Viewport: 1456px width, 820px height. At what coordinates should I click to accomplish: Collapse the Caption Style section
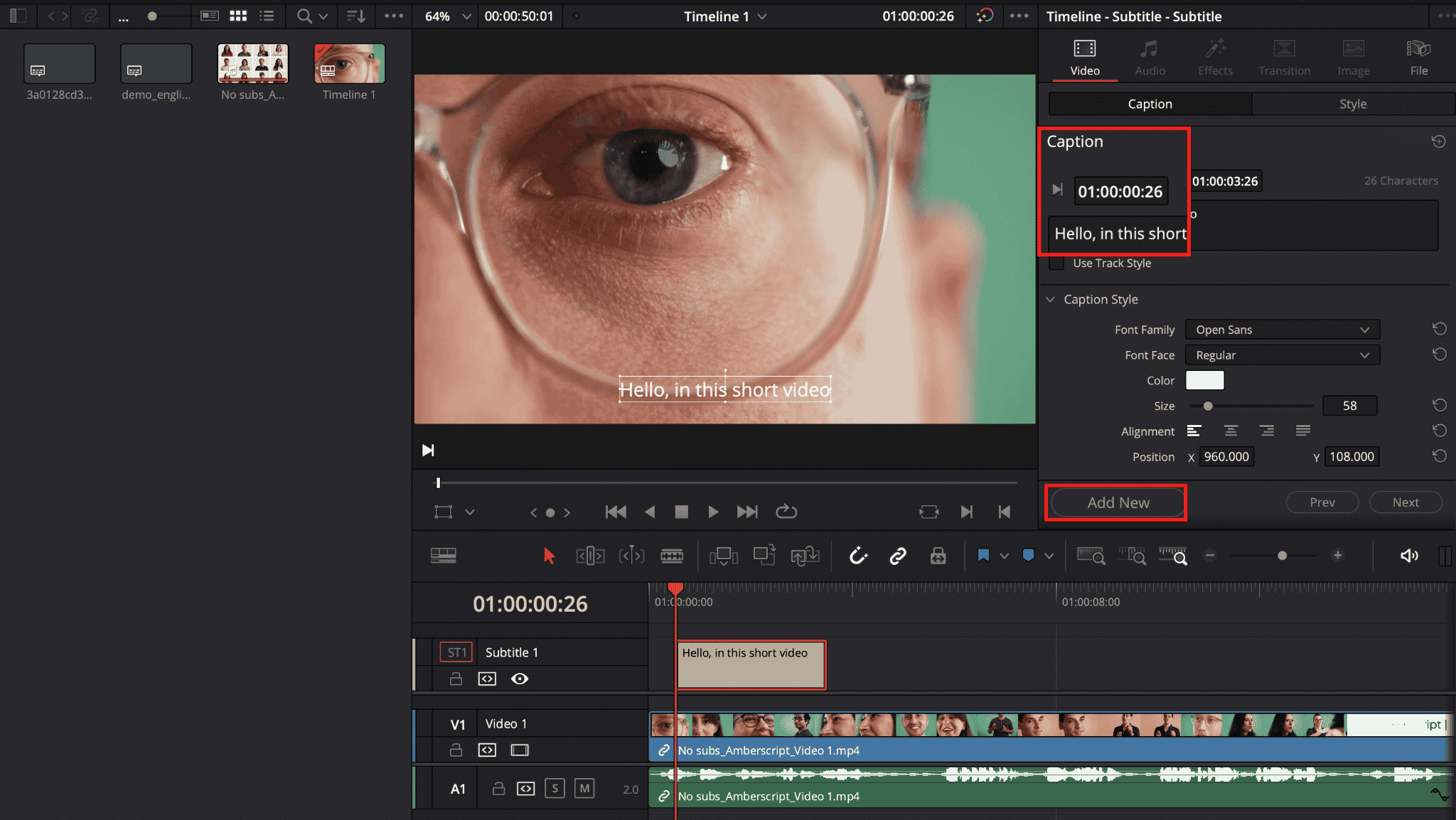pyautogui.click(x=1051, y=300)
